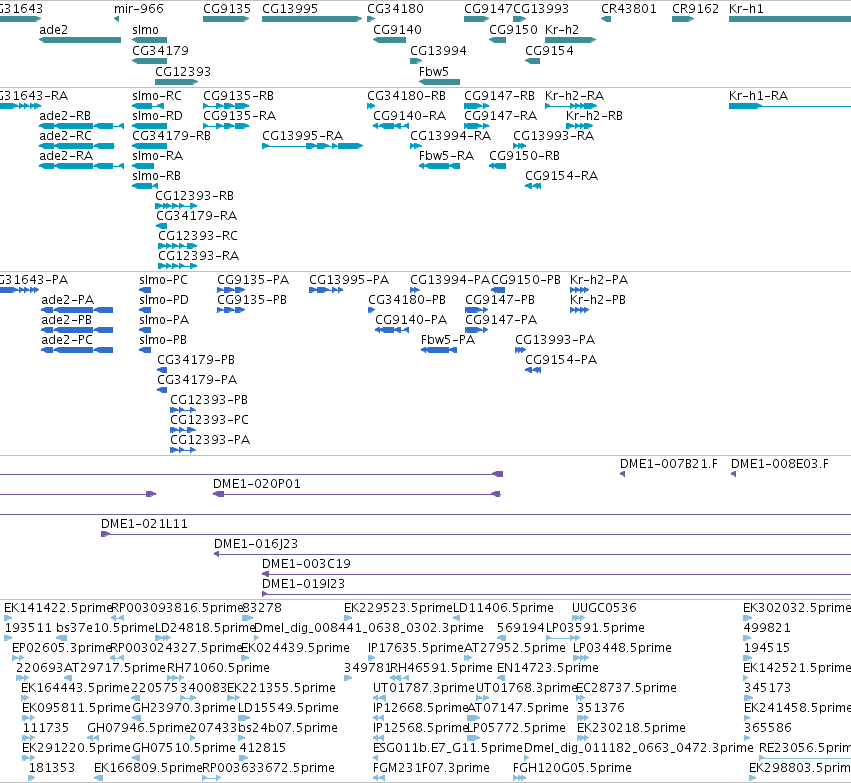Click transcript CG9154-RA

click(x=561, y=176)
